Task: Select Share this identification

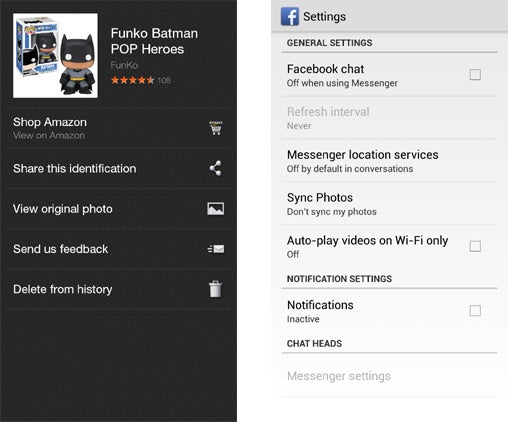Action: pos(118,168)
